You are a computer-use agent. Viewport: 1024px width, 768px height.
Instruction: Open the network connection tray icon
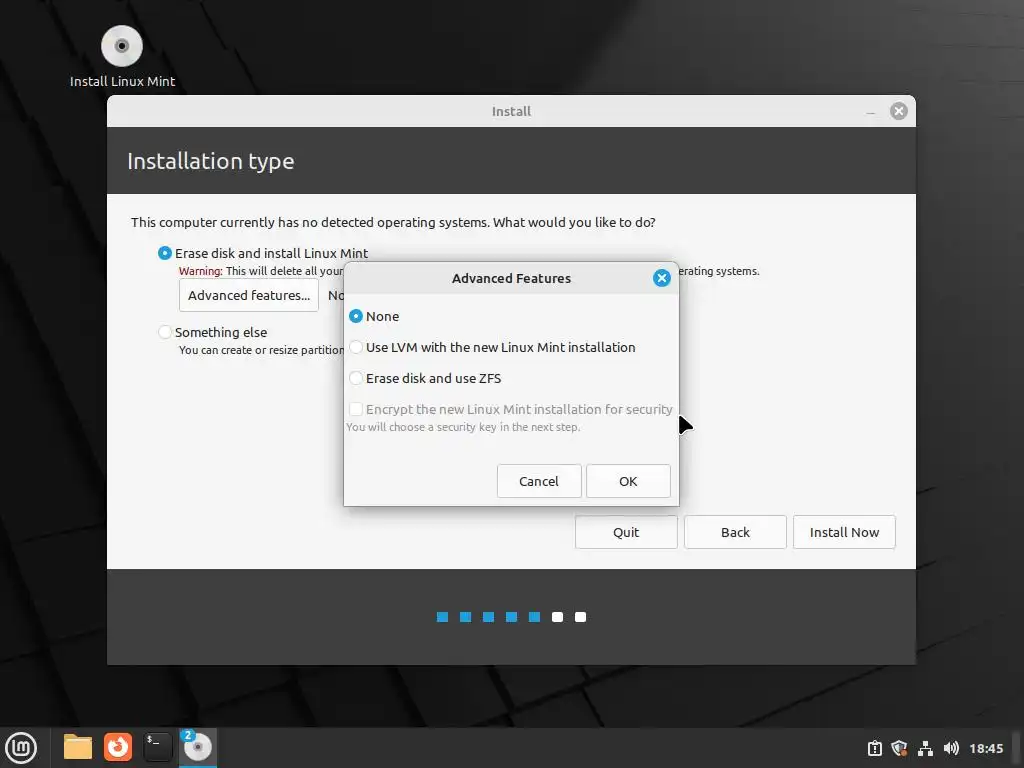coord(925,748)
